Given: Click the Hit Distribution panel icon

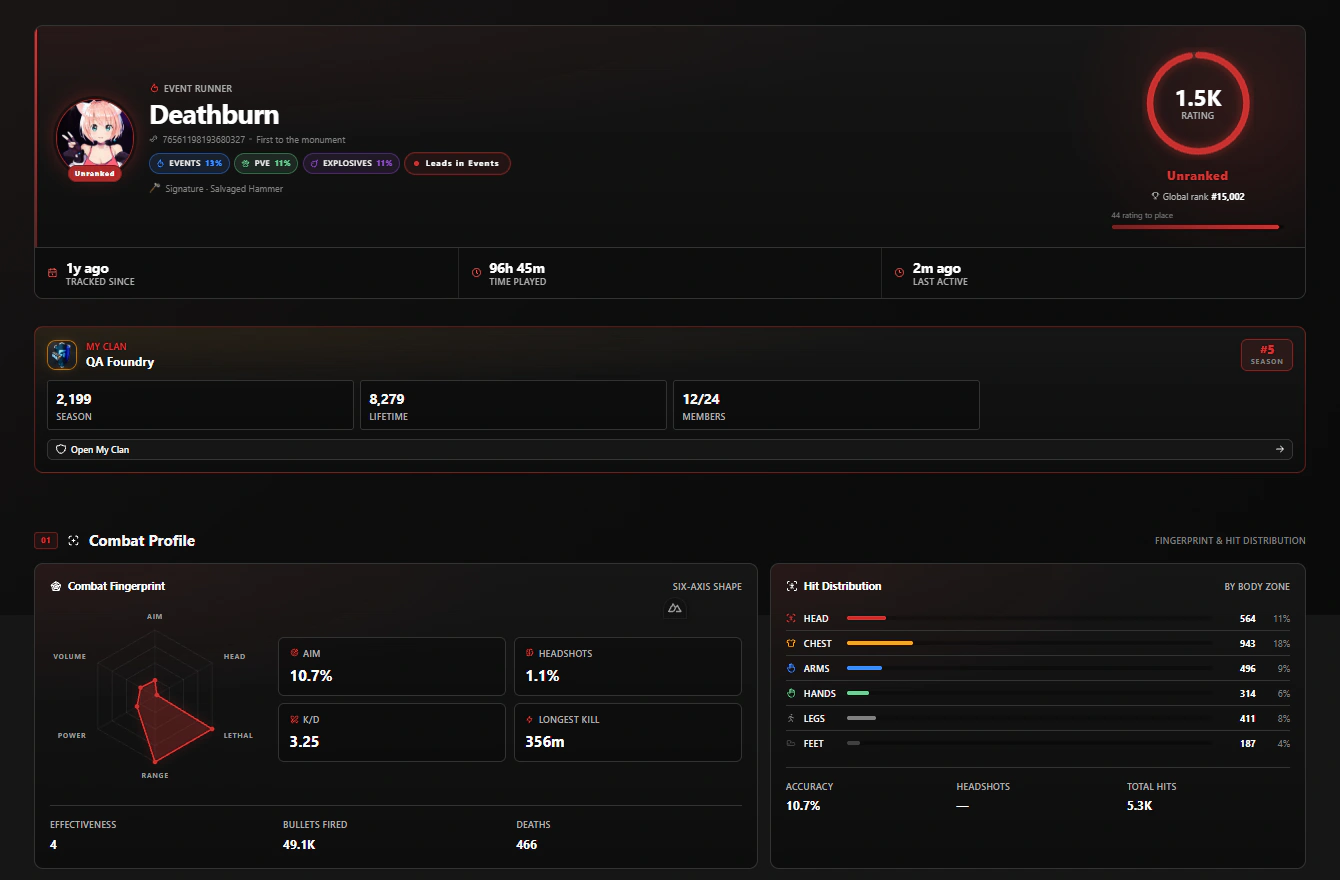Looking at the screenshot, I should click(792, 586).
